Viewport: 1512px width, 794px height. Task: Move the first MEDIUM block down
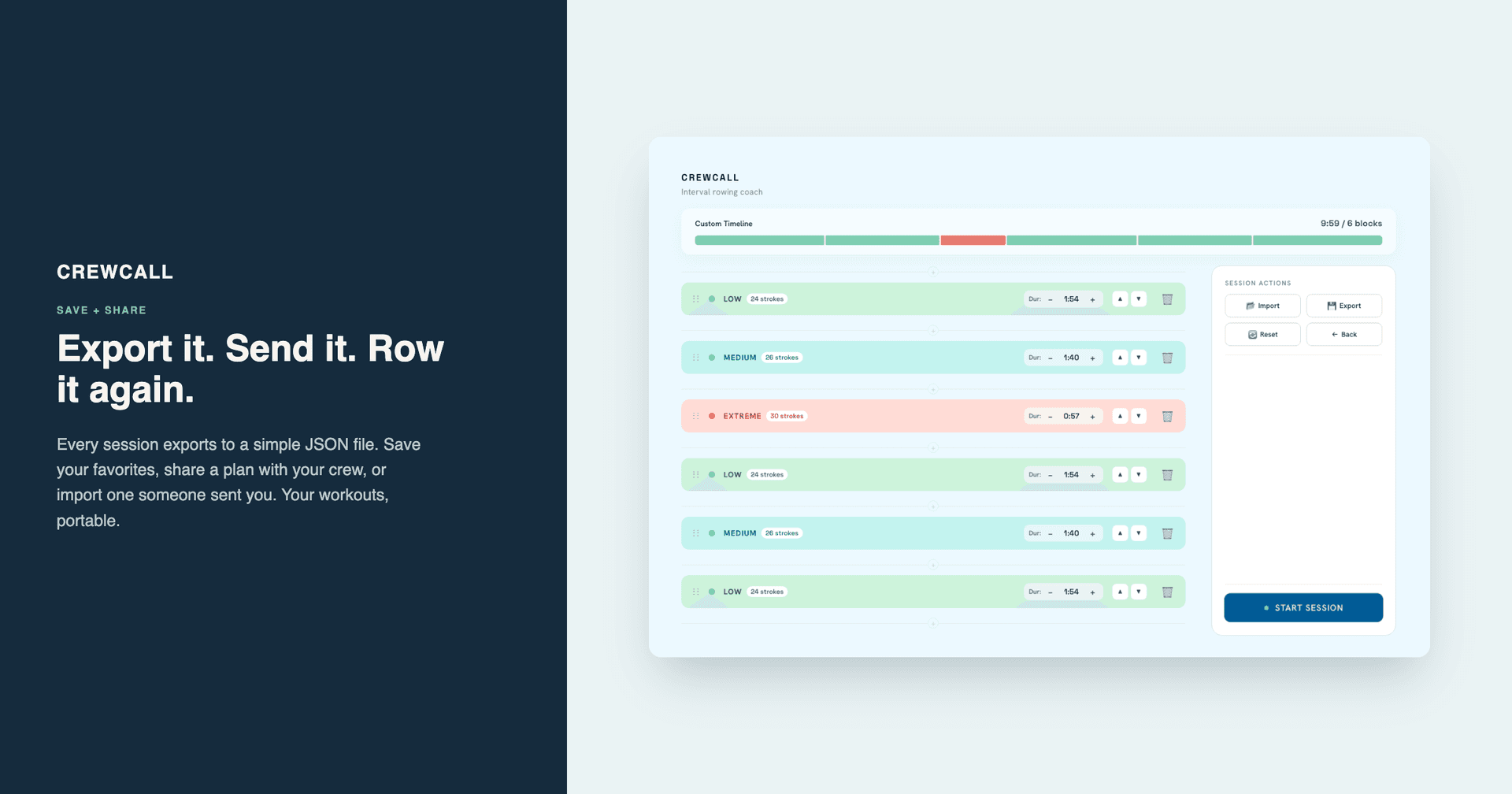tap(1139, 358)
